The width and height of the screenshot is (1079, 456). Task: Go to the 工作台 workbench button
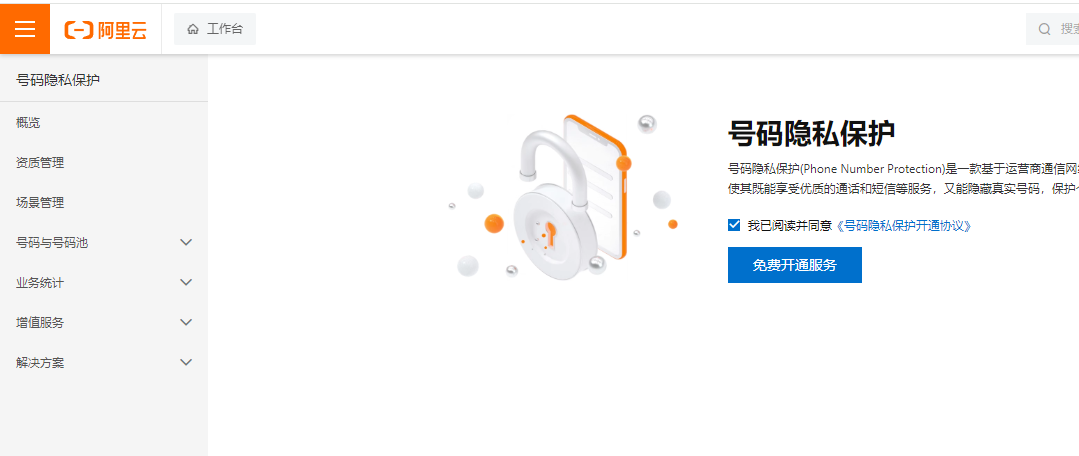pos(215,29)
